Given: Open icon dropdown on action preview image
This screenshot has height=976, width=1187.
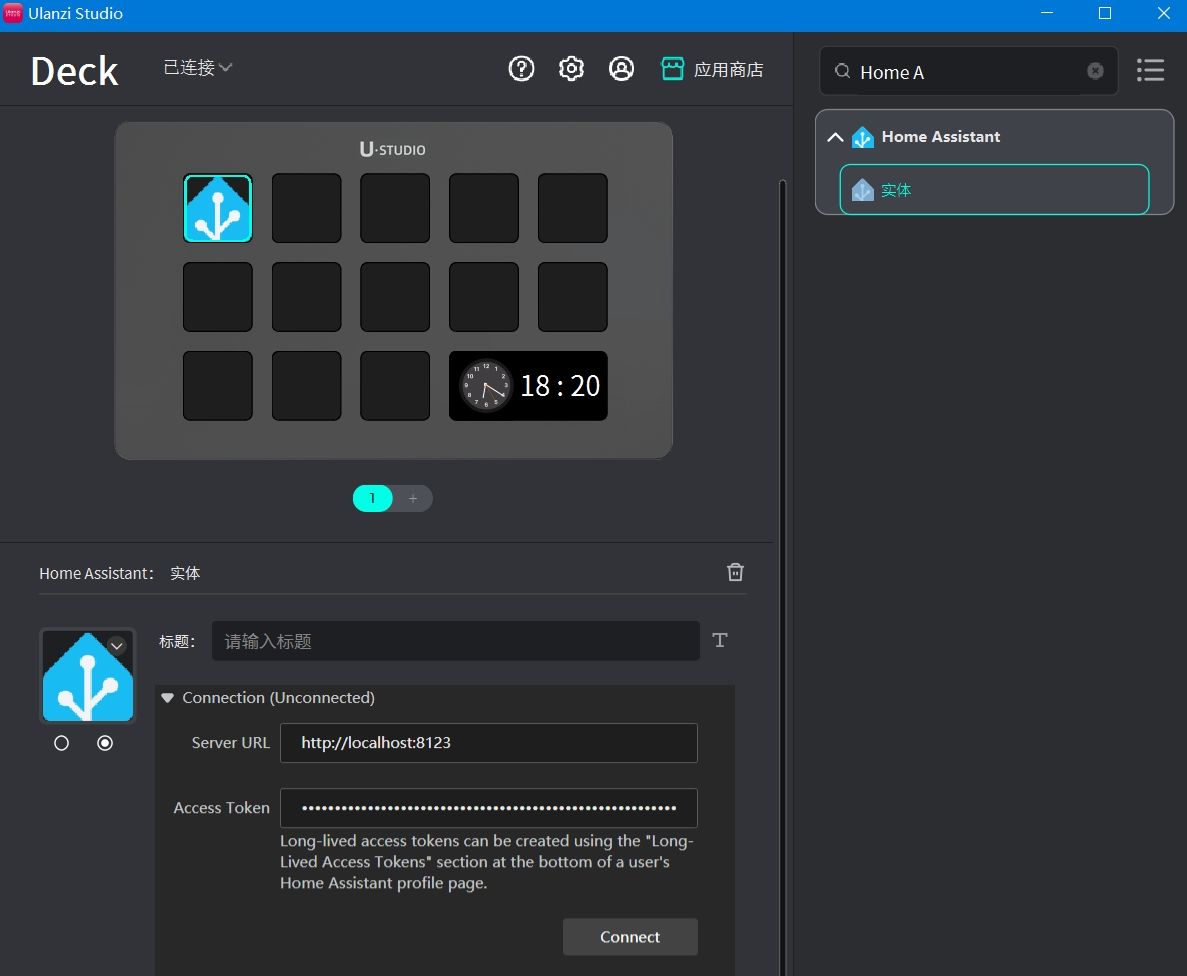Looking at the screenshot, I should click(x=117, y=646).
